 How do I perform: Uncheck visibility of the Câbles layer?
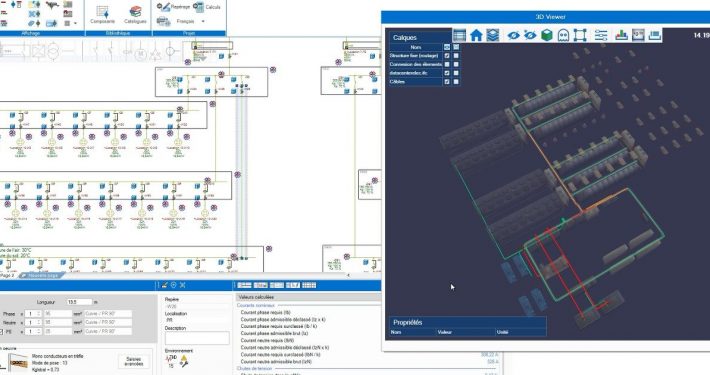point(447,82)
